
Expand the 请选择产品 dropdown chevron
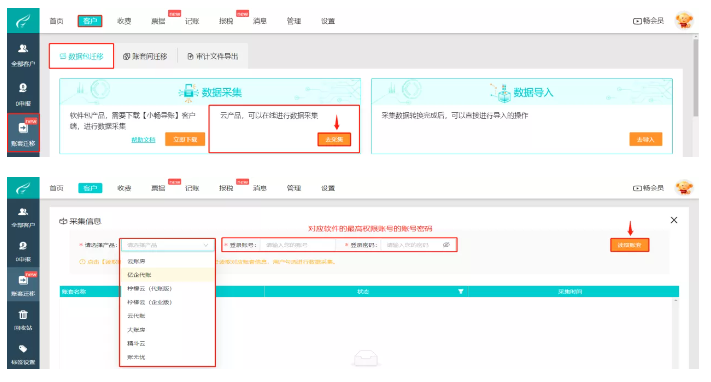pos(206,245)
